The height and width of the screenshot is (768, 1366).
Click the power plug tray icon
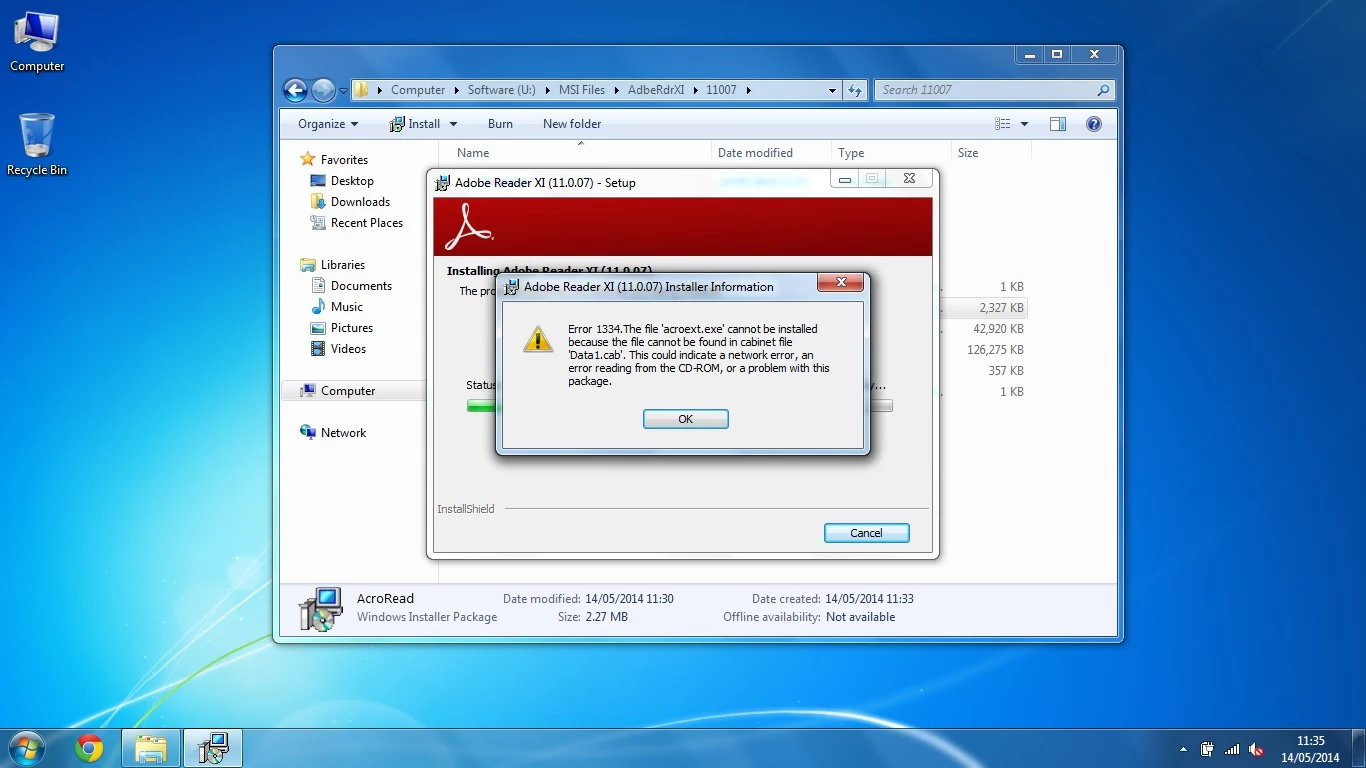pyautogui.click(x=1207, y=749)
